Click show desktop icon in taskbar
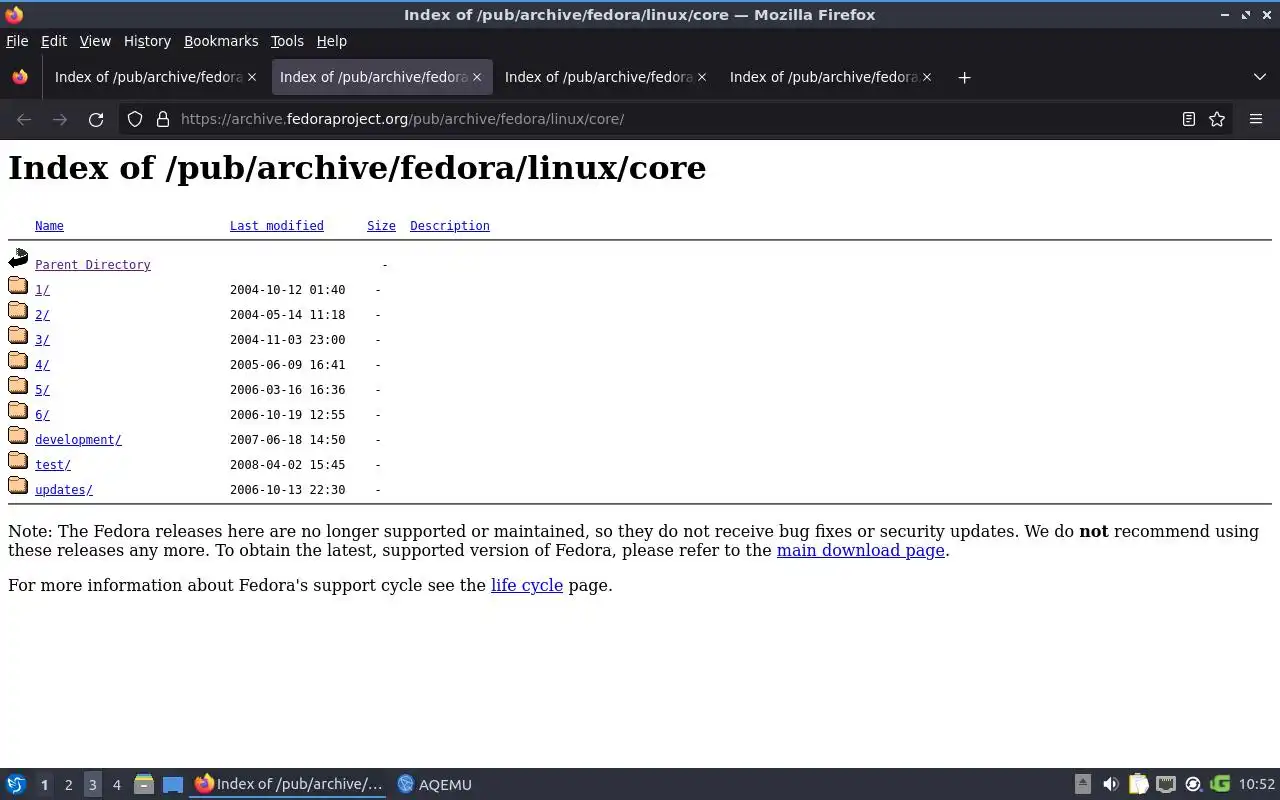This screenshot has width=1280, height=800. pos(173,785)
